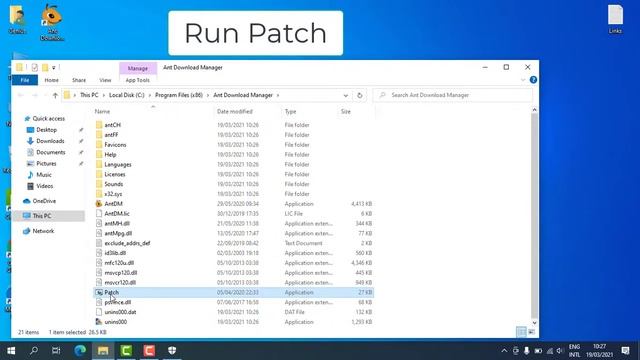Screen dimensions: 640x360
Task: Sort files by Name column
Action: point(102,111)
